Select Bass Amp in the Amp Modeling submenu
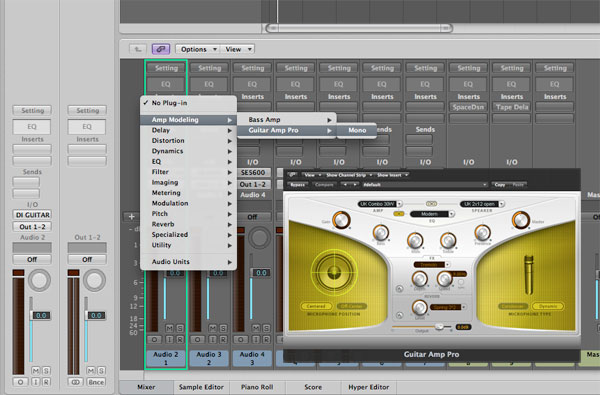This screenshot has height=395, width=600. point(287,120)
